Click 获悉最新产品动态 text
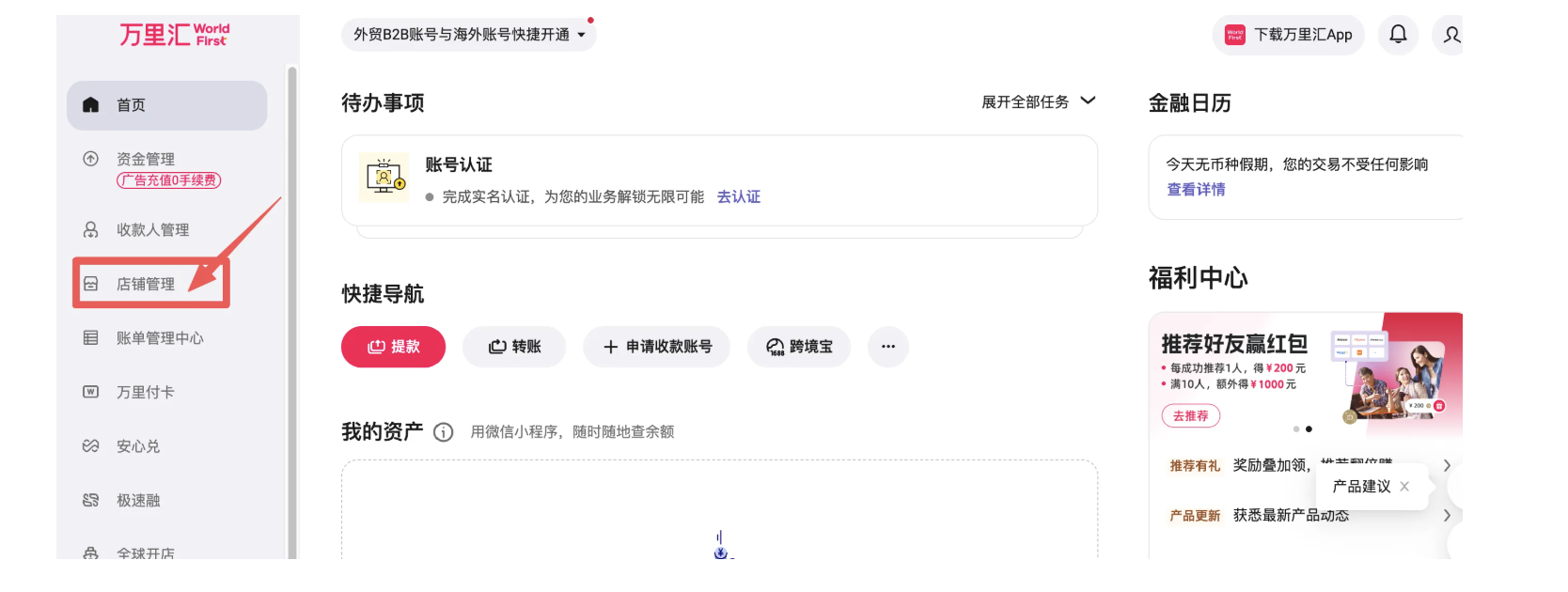1568x592 pixels. 1291,516
